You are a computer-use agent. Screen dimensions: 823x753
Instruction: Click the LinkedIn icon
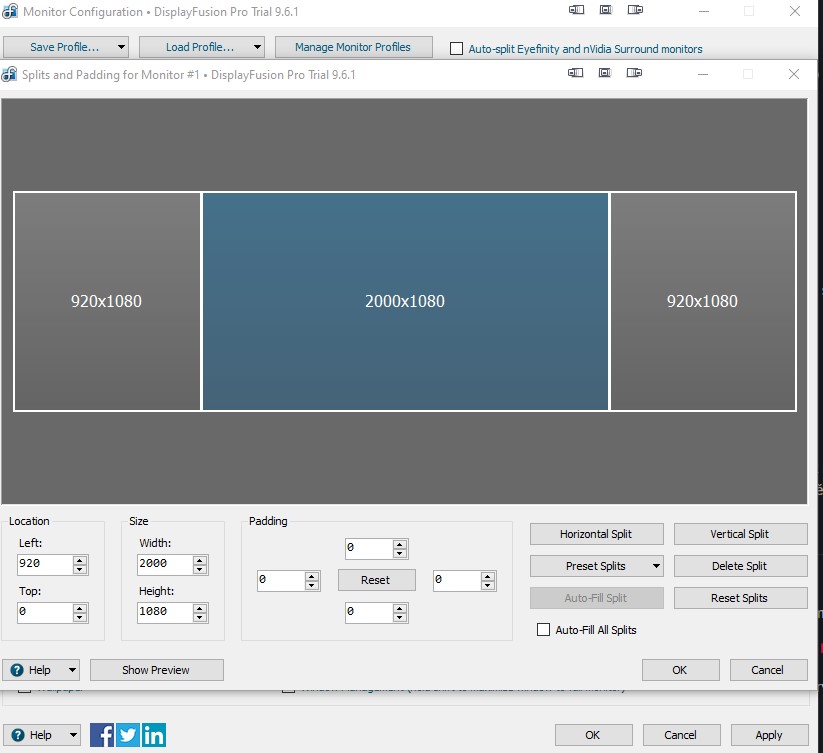(154, 735)
